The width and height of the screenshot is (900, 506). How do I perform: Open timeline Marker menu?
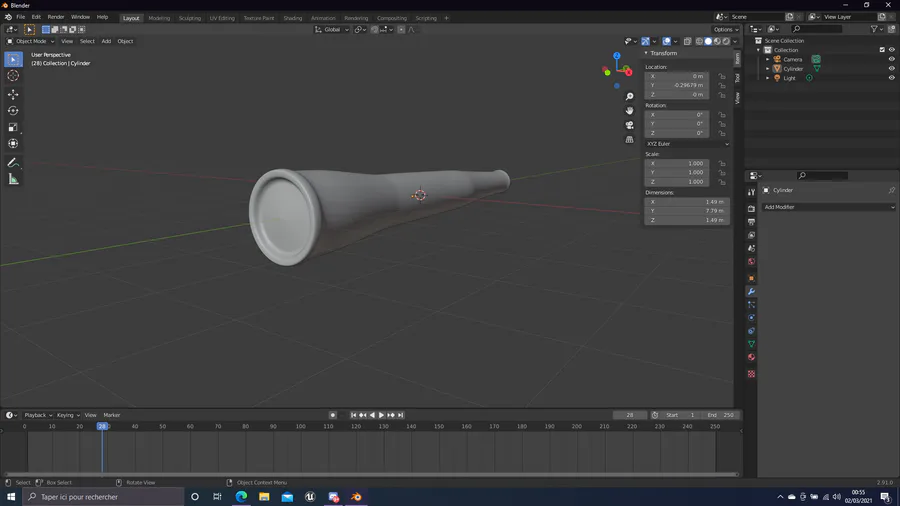[112, 415]
